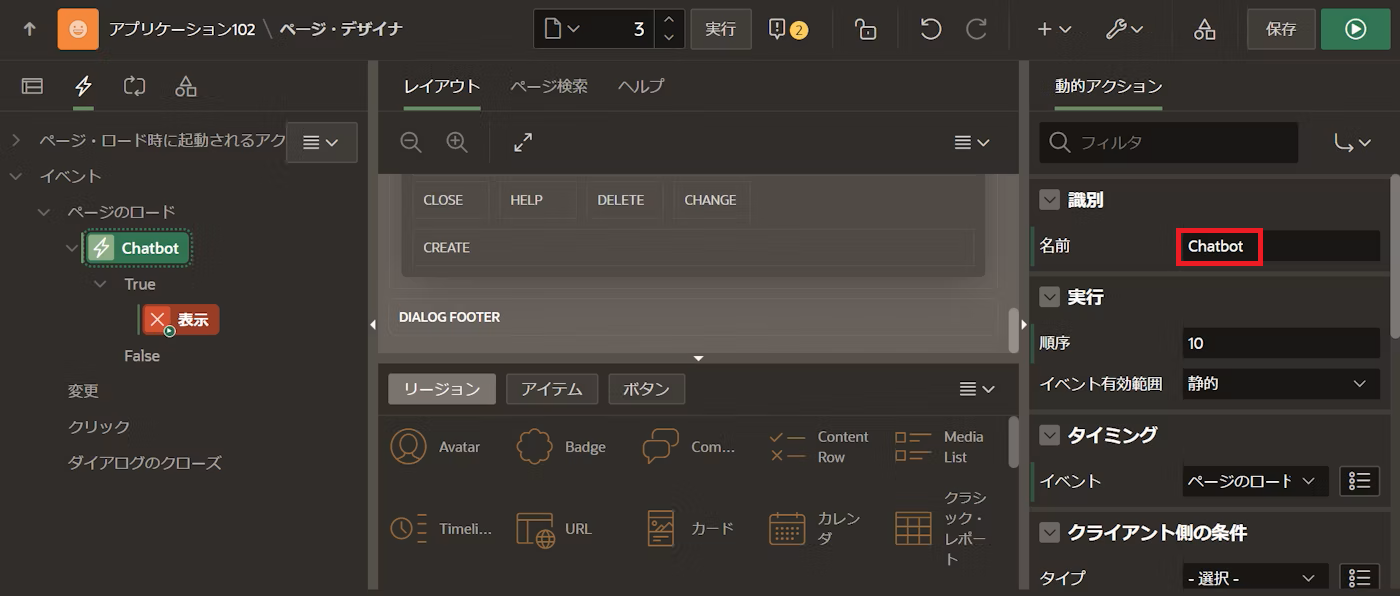Click the Sequence field with 10

click(x=1281, y=343)
